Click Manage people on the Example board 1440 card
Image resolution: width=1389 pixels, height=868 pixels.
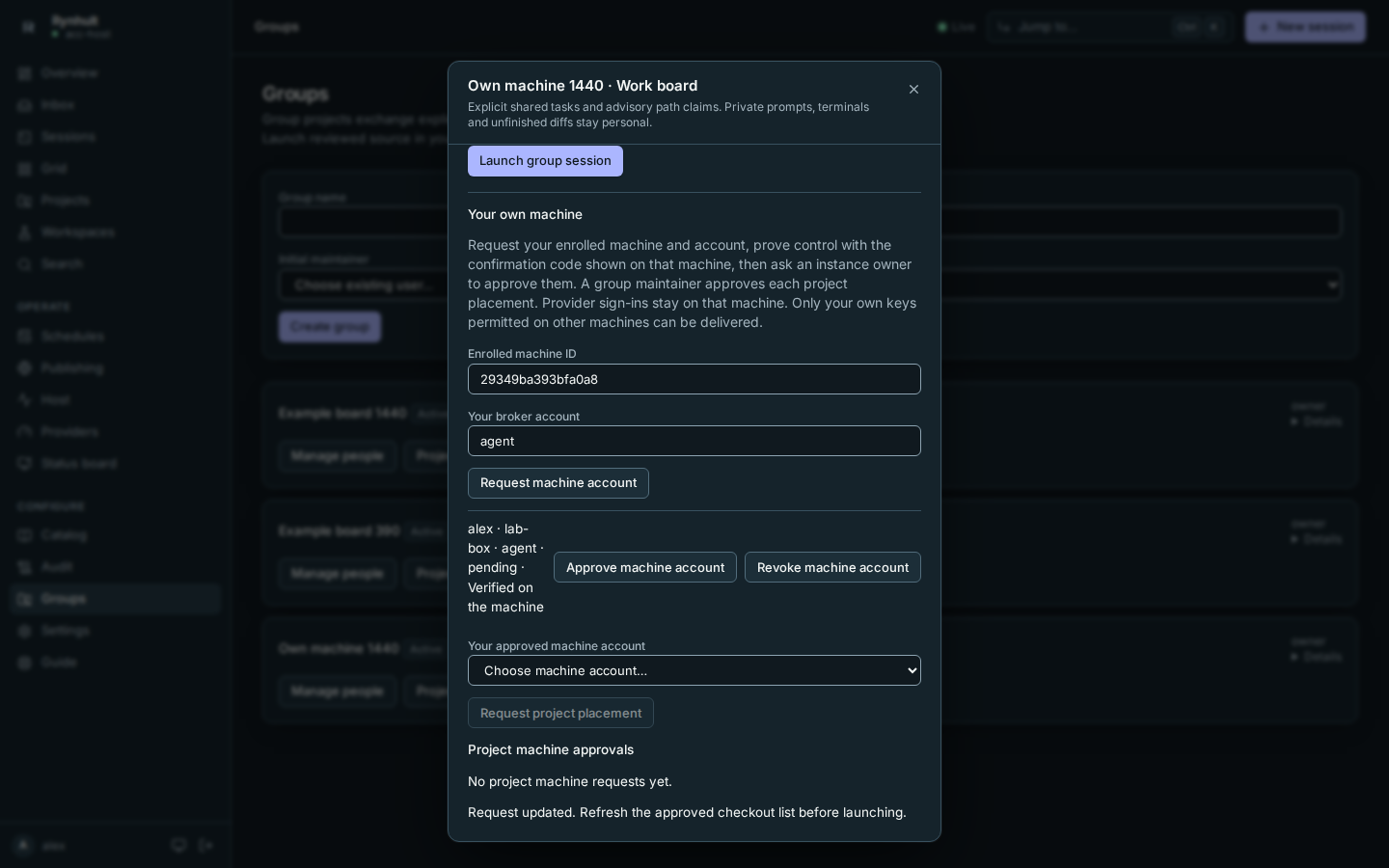[x=337, y=456]
